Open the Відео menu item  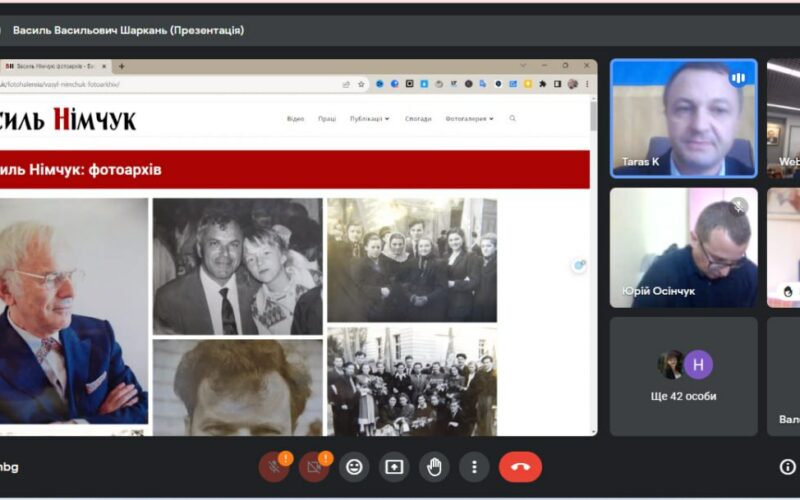295,119
